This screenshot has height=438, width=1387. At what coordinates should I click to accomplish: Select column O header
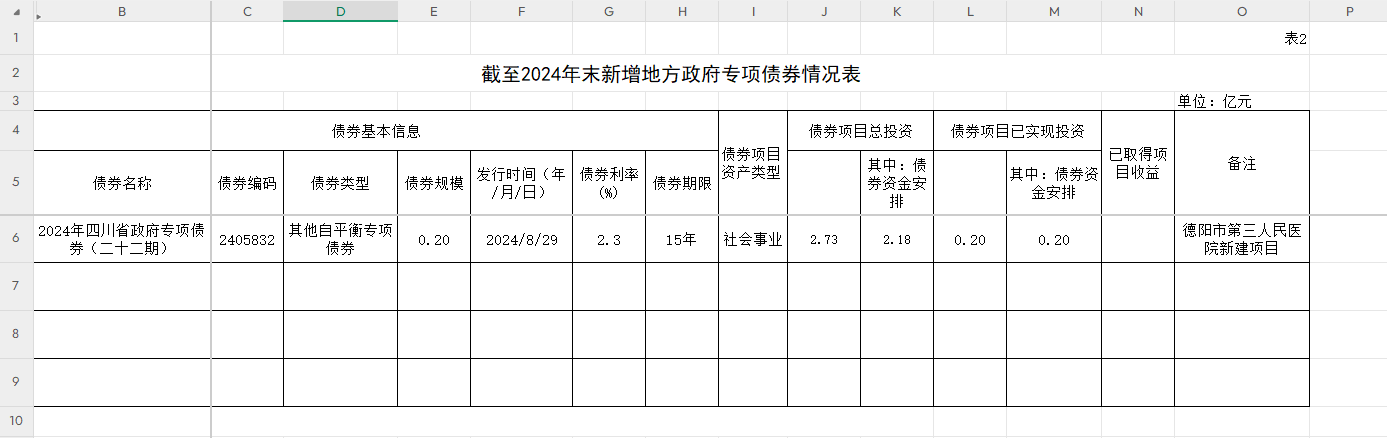point(1242,11)
